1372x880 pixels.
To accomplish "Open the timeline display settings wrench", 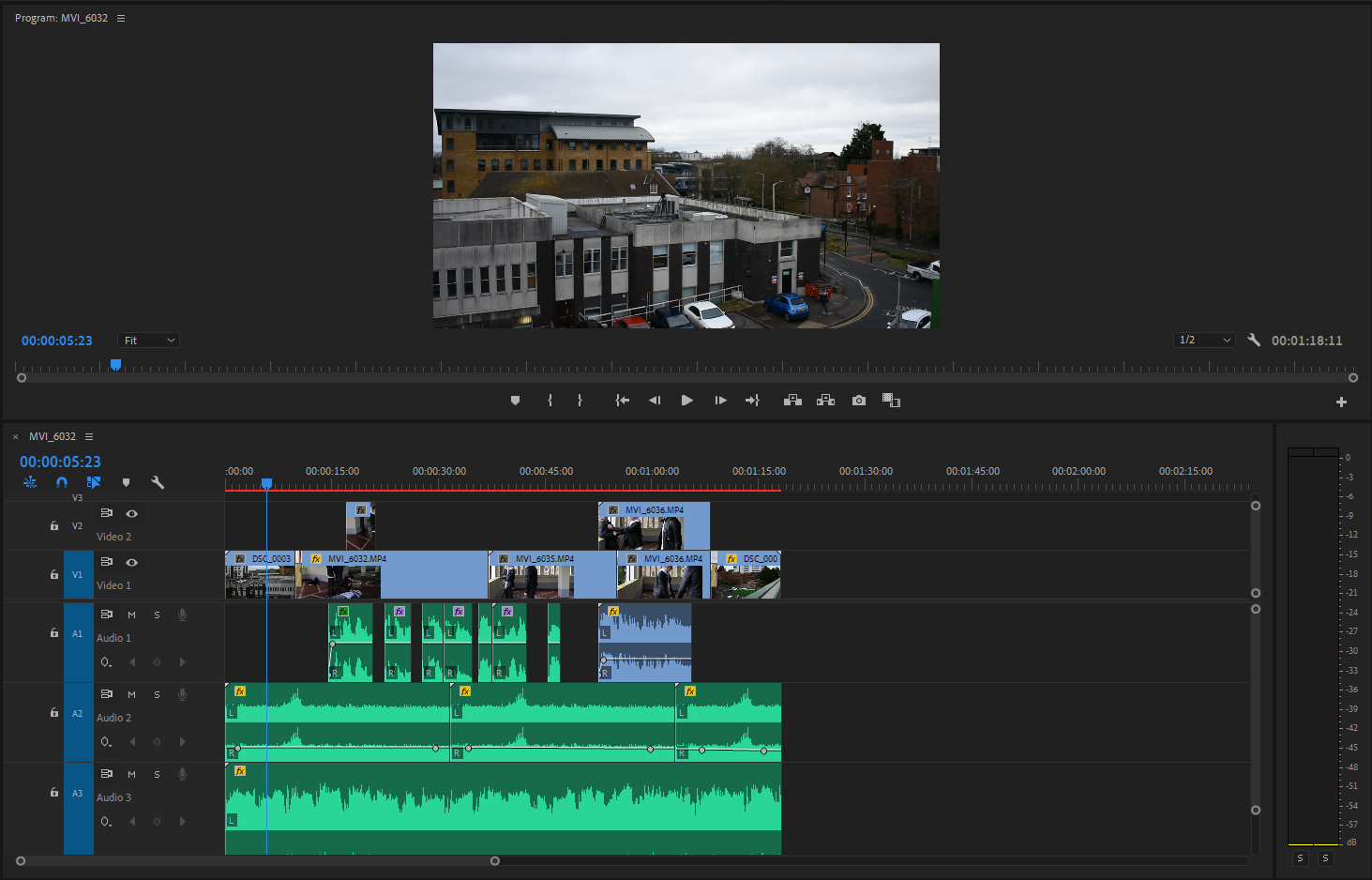I will tap(158, 482).
